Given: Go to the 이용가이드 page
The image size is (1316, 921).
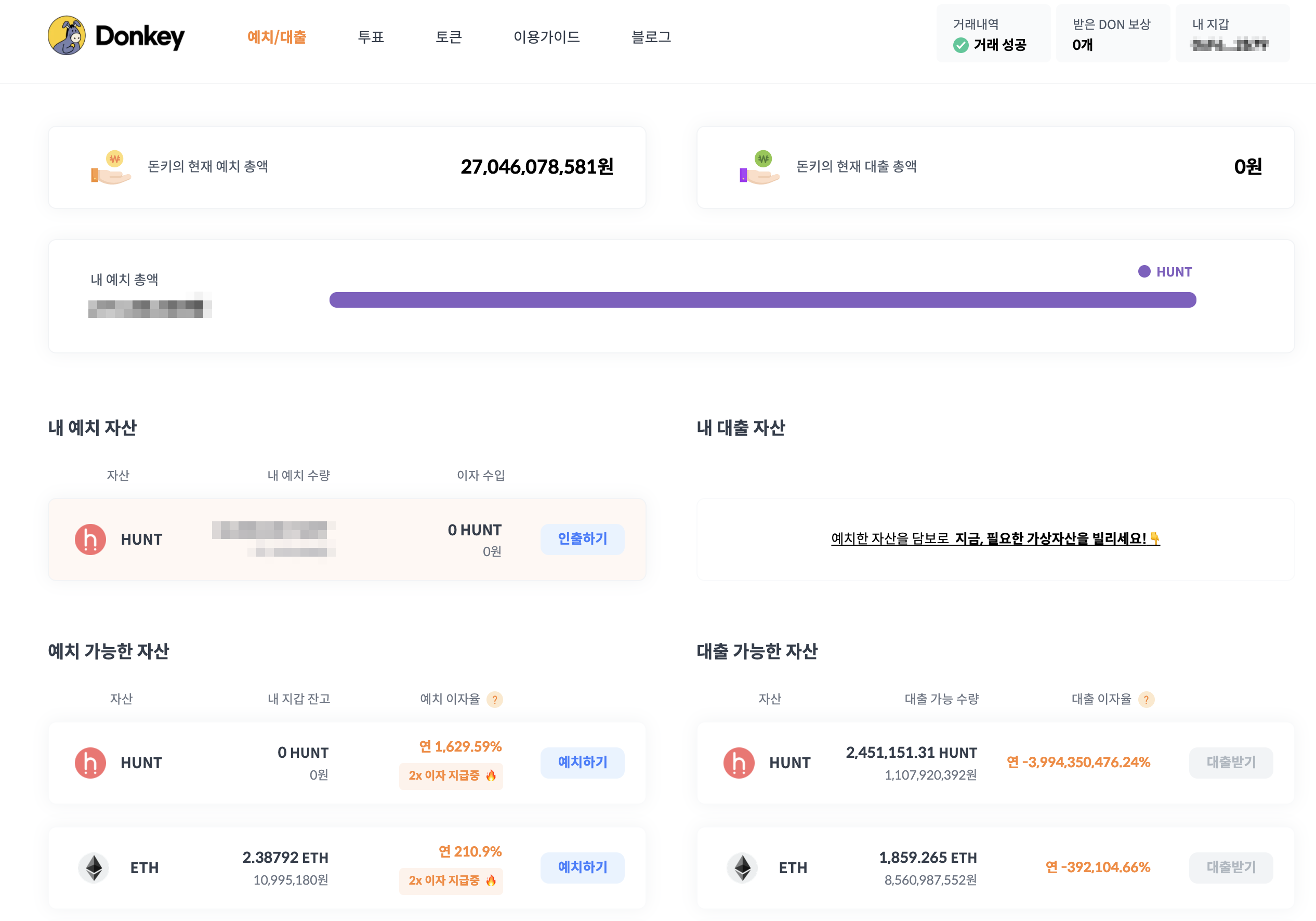Looking at the screenshot, I should pyautogui.click(x=546, y=37).
